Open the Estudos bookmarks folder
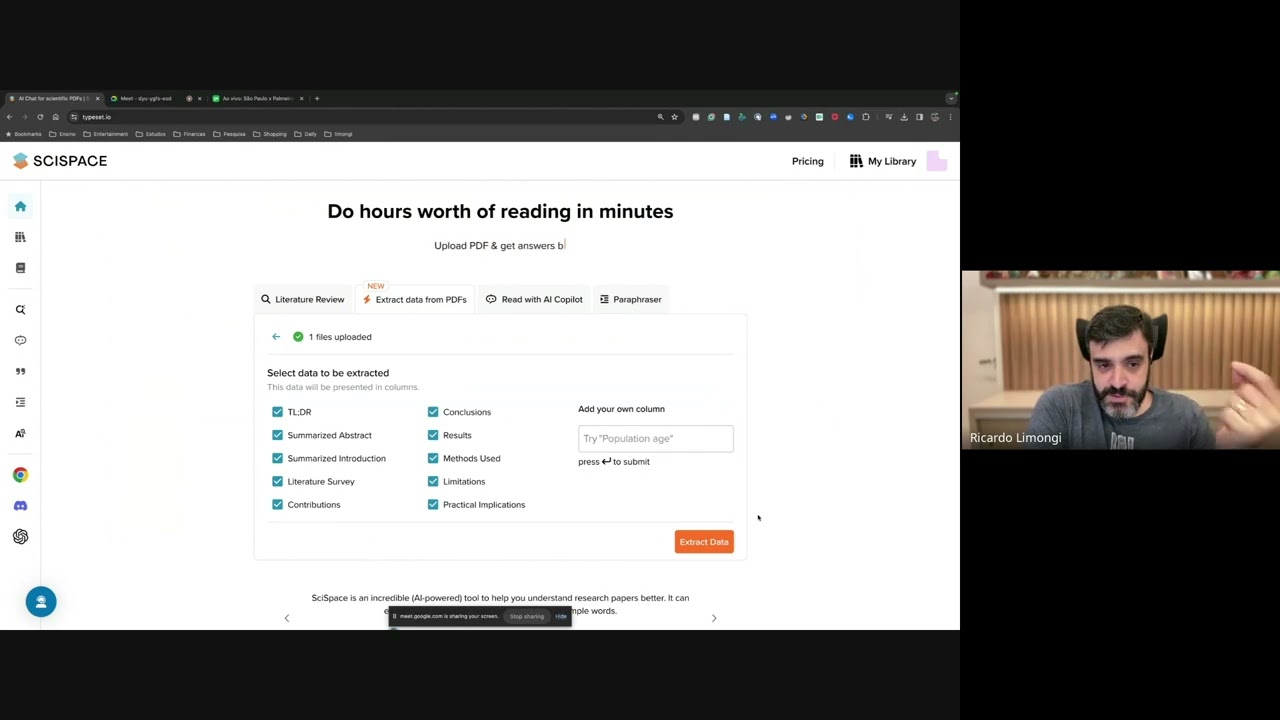The width and height of the screenshot is (1280, 720). [x=151, y=134]
